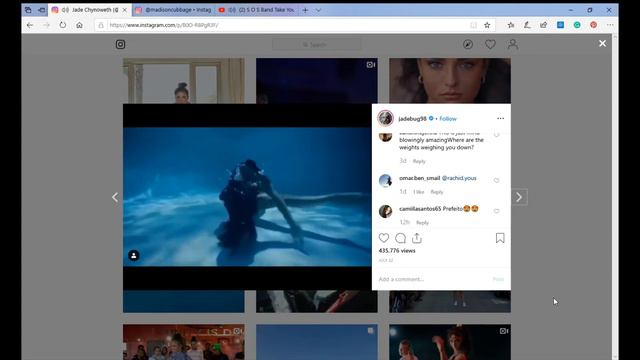Click the Instagram search box

317,44
